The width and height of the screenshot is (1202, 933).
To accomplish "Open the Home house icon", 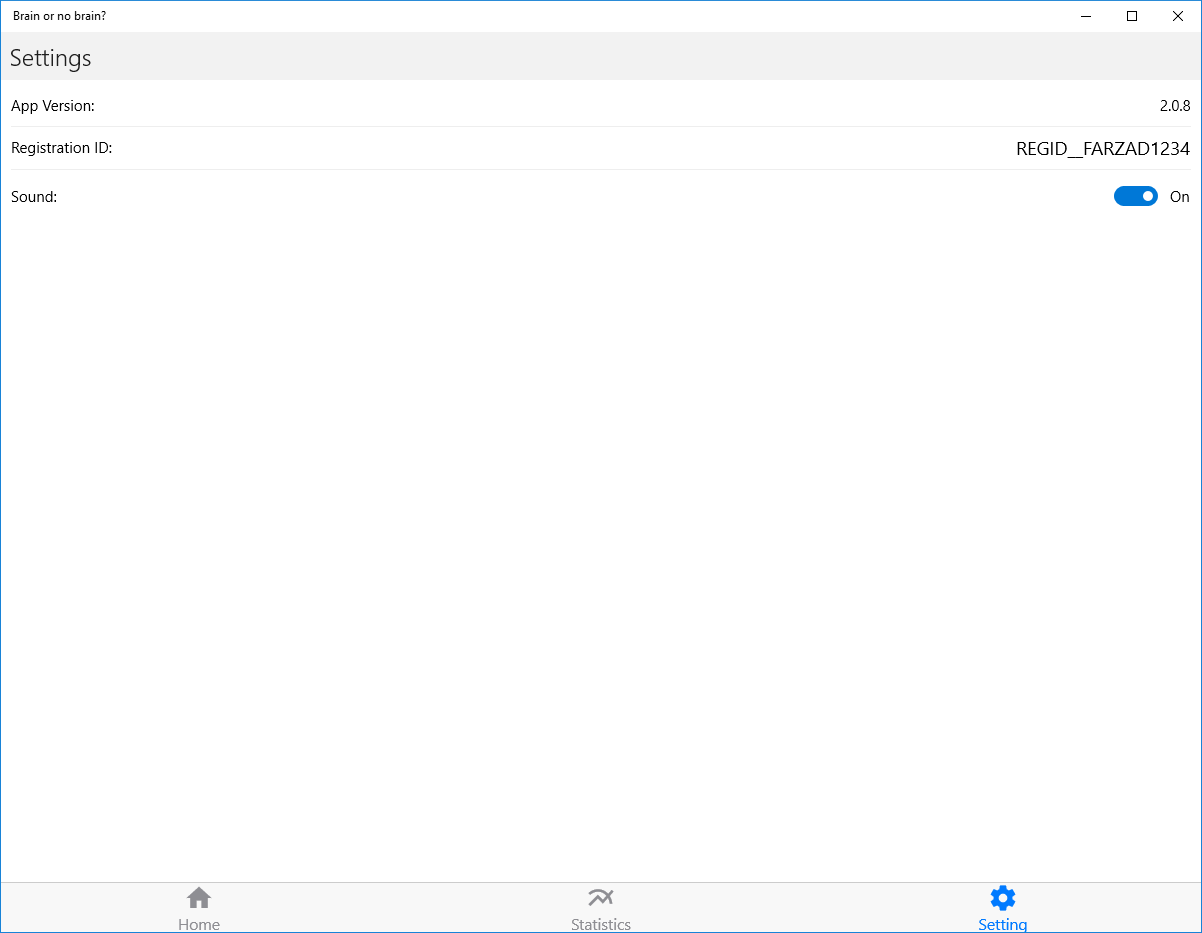I will (199, 898).
